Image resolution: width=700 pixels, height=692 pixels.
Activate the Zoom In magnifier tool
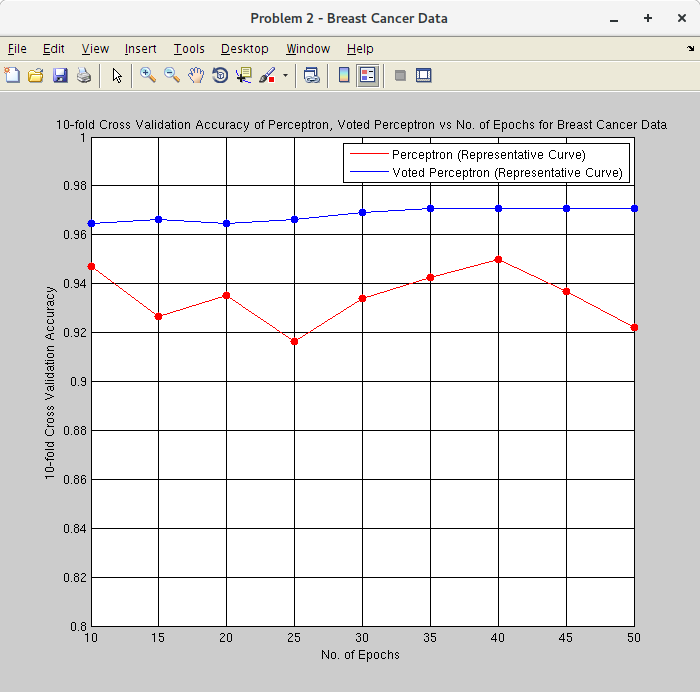(148, 75)
